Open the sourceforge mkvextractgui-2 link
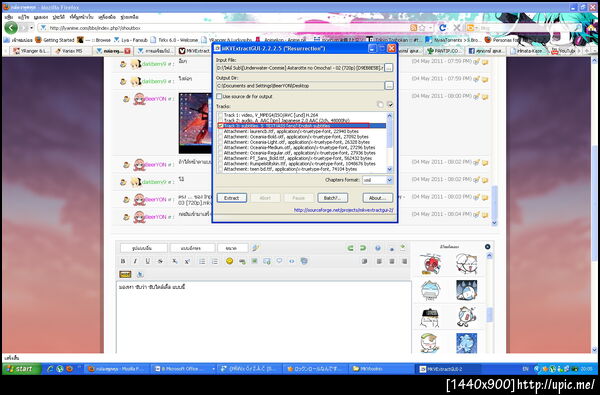The height and width of the screenshot is (395, 600). 343,210
